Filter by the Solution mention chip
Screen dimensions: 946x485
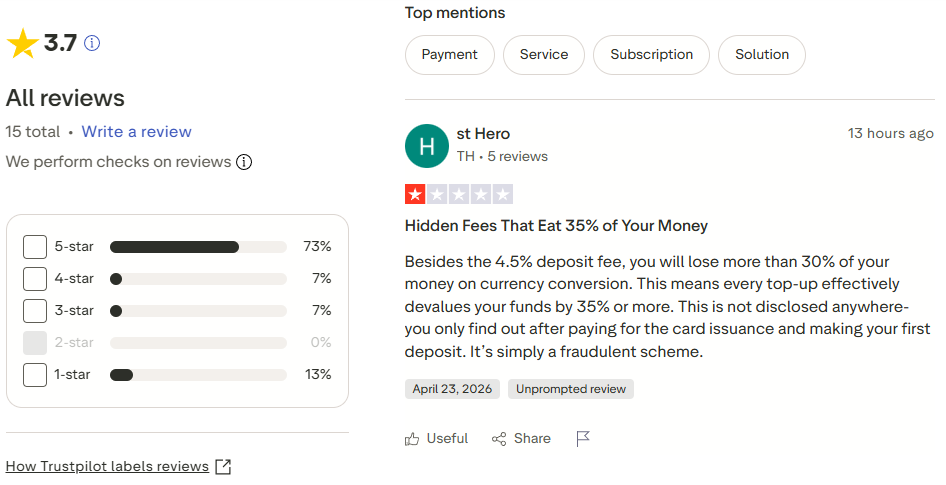point(762,55)
